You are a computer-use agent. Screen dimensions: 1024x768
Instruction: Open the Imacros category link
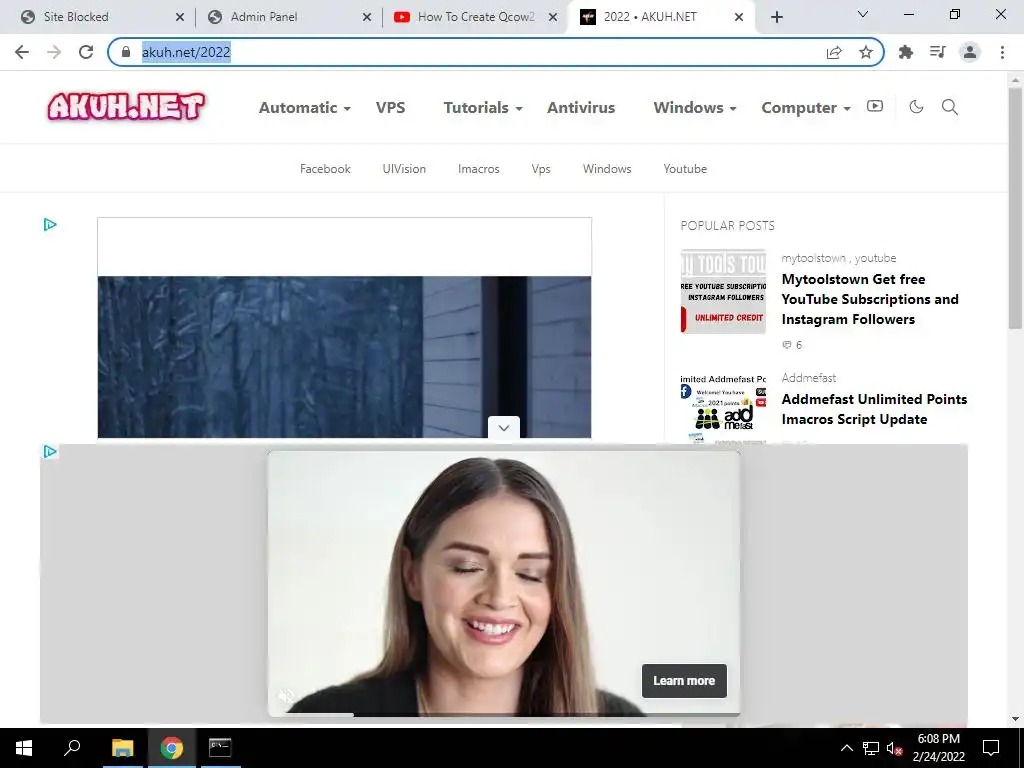point(479,169)
